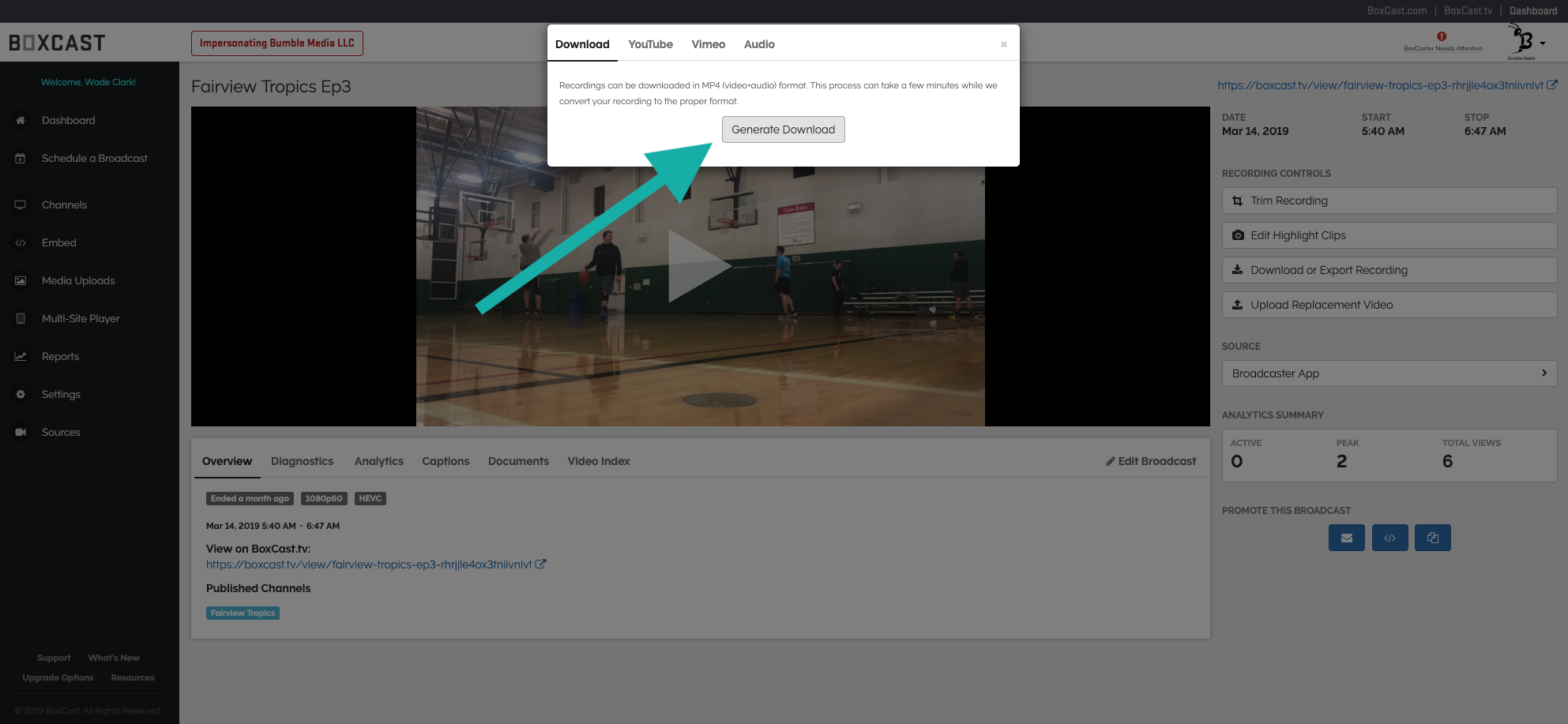Click the BoxCaster Needs Attention alert icon
The width and height of the screenshot is (1568, 724).
click(1442, 36)
